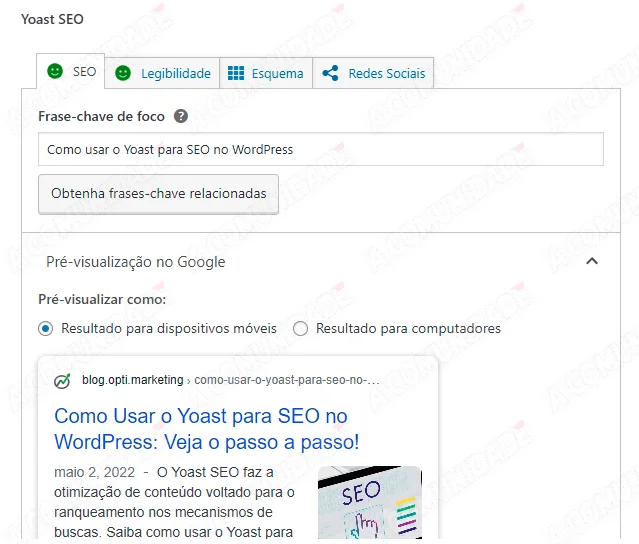Click the focus keyphrase input field
The height and width of the screenshot is (544, 639).
321,149
